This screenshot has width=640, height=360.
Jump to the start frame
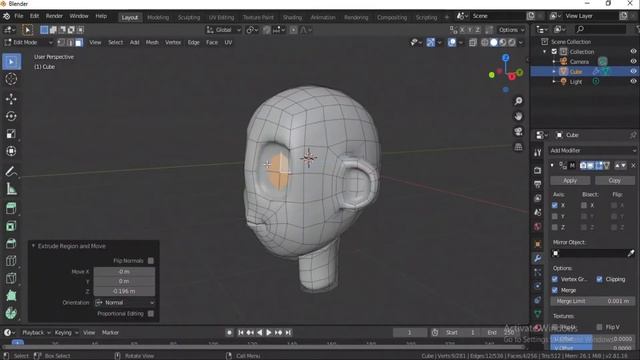(x=241, y=333)
